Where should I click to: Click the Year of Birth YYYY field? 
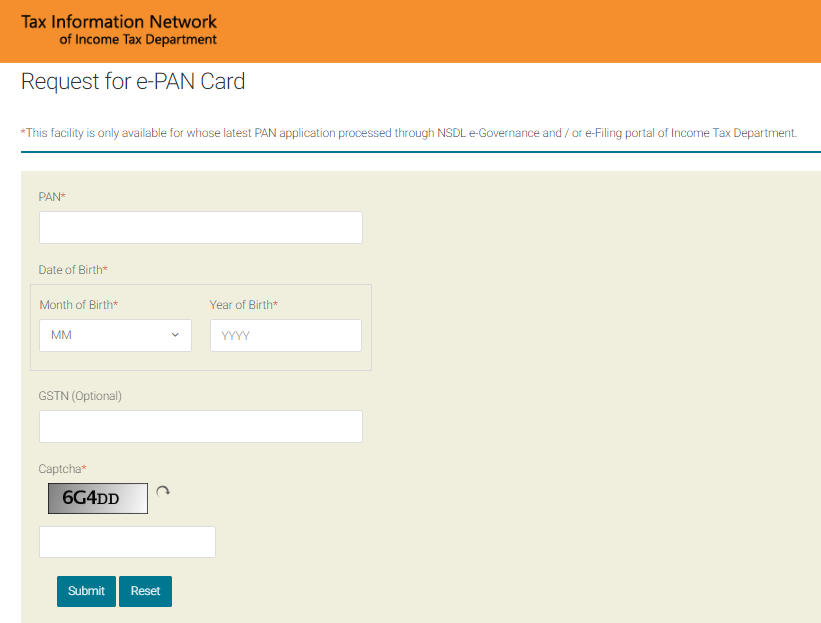285,336
